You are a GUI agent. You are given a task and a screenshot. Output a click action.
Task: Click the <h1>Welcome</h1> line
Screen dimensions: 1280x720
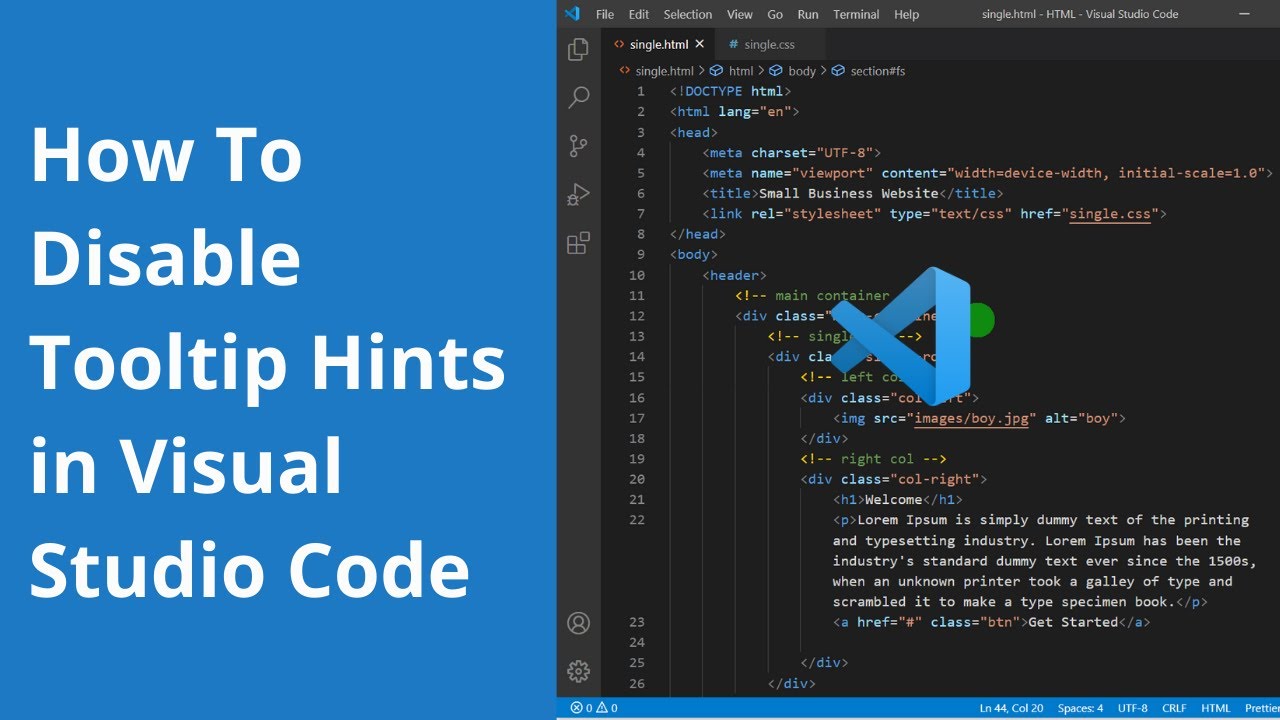click(898, 500)
